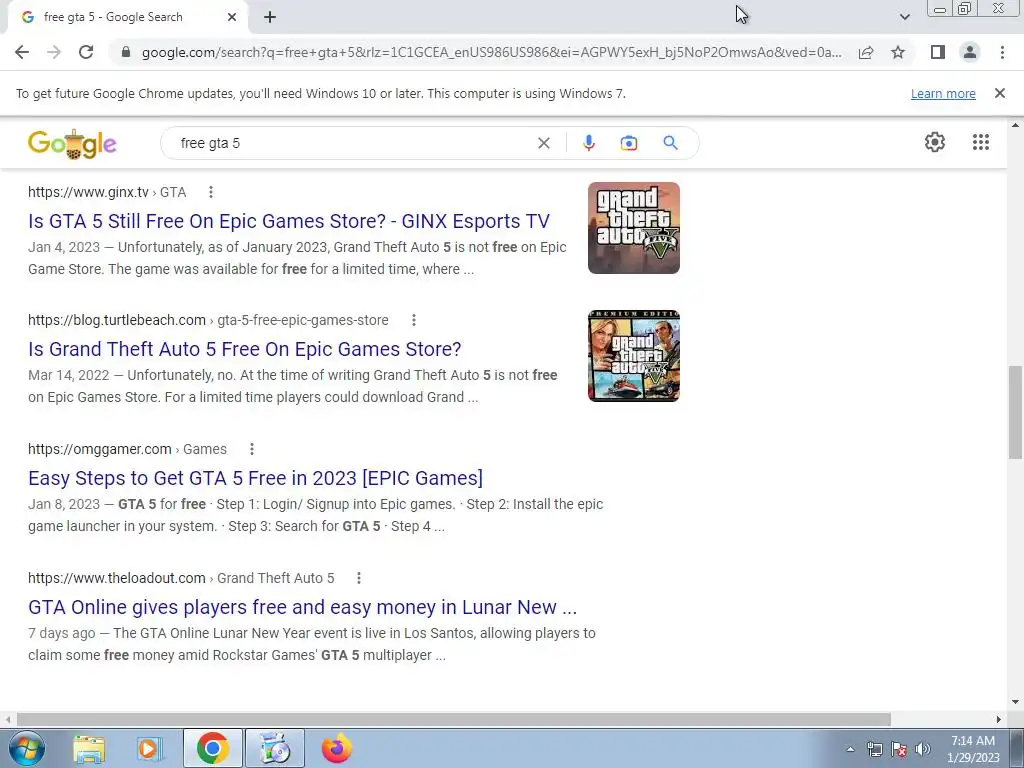Bookmark this page with star icon
This screenshot has height=768, width=1024.
pyautogui.click(x=898, y=52)
